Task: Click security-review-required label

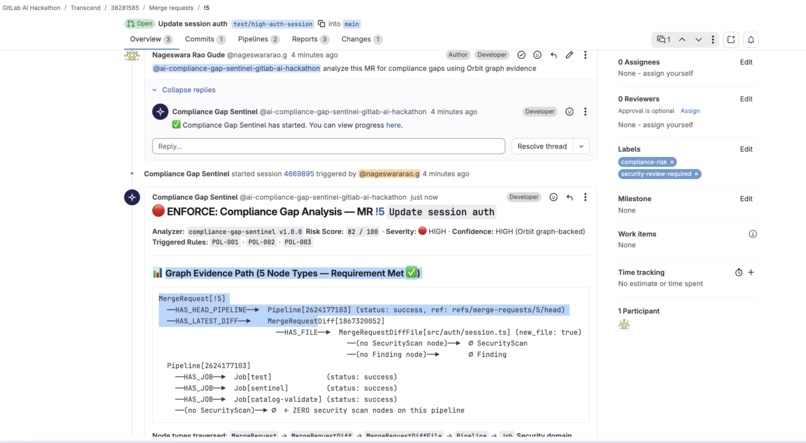Action: click(x=656, y=174)
